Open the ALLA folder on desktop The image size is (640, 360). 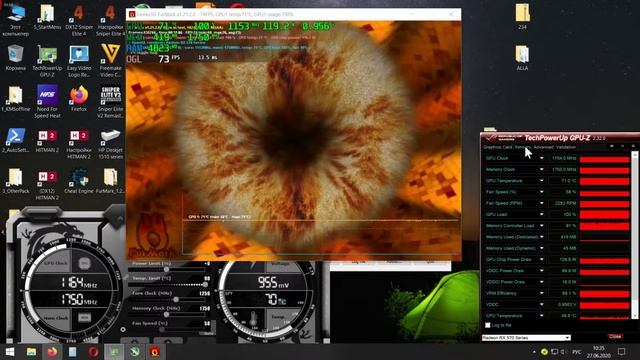[x=522, y=58]
